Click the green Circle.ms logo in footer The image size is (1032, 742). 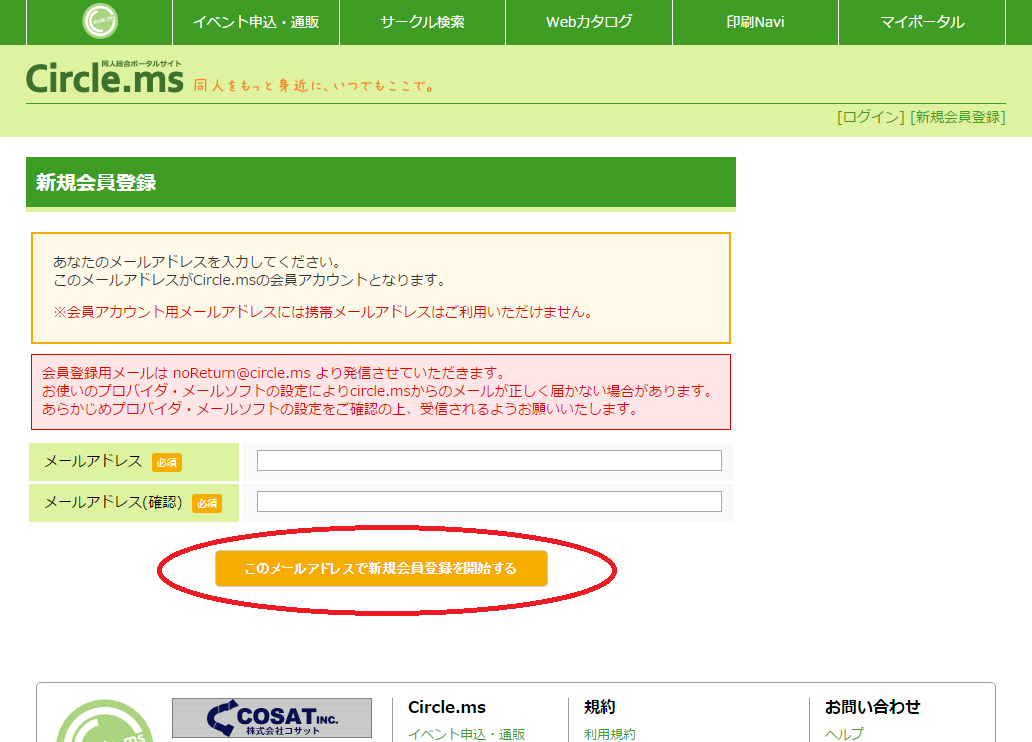105,721
